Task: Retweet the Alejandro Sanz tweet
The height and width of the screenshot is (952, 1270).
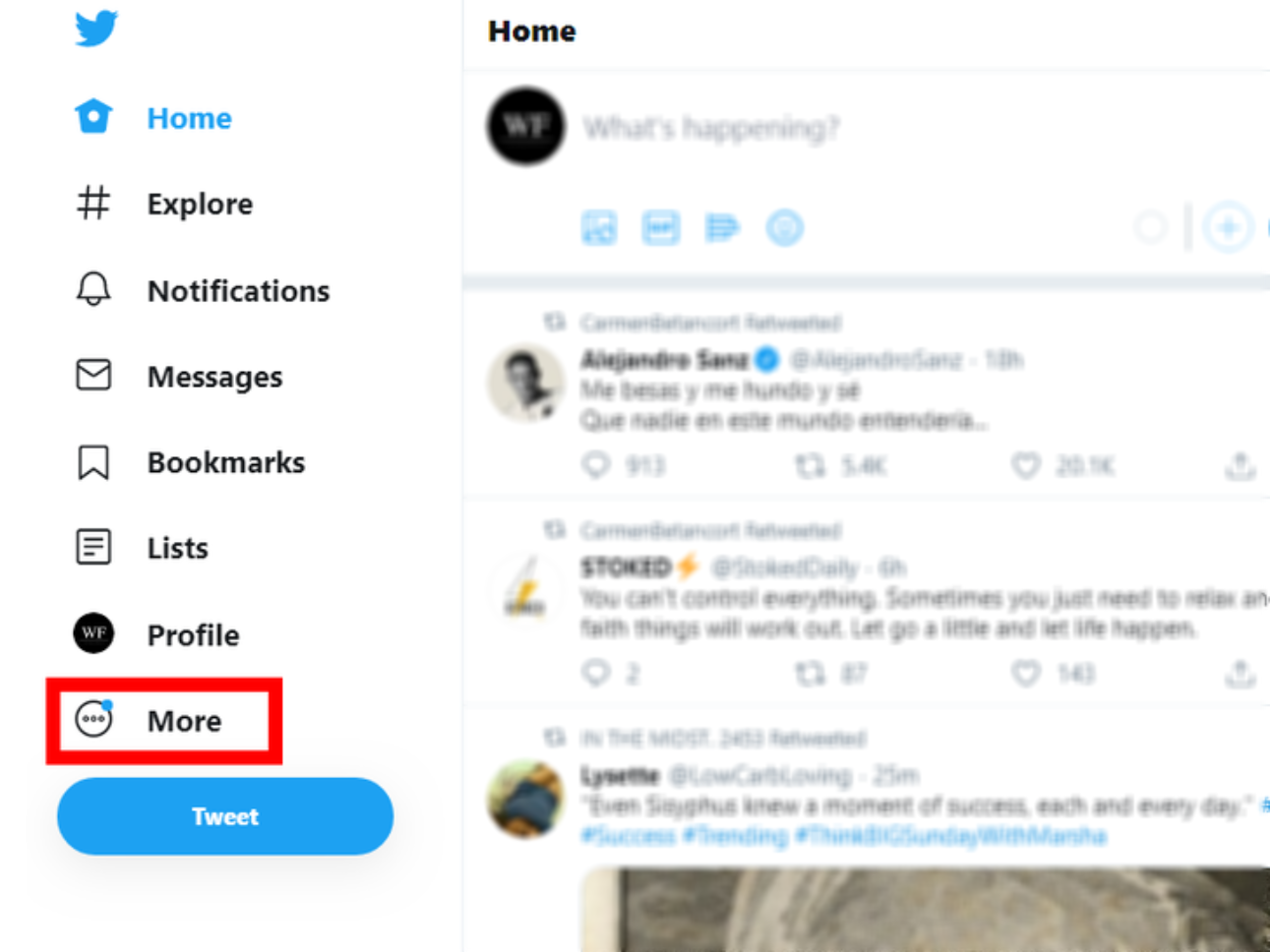Action: 810,465
